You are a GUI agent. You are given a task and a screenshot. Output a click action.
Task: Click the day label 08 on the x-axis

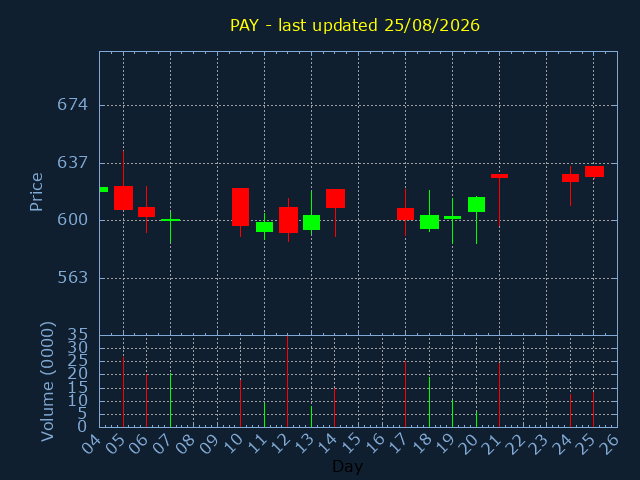coord(185,444)
